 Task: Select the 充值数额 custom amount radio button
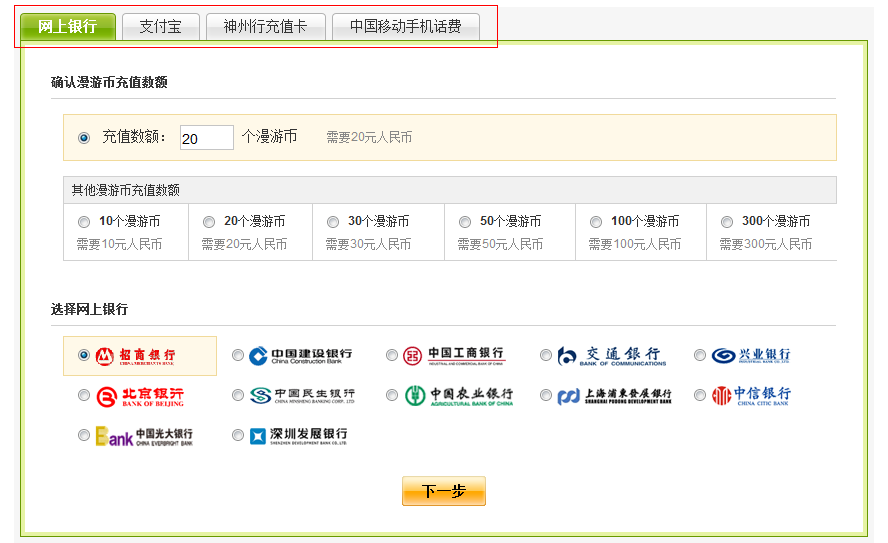pos(84,138)
